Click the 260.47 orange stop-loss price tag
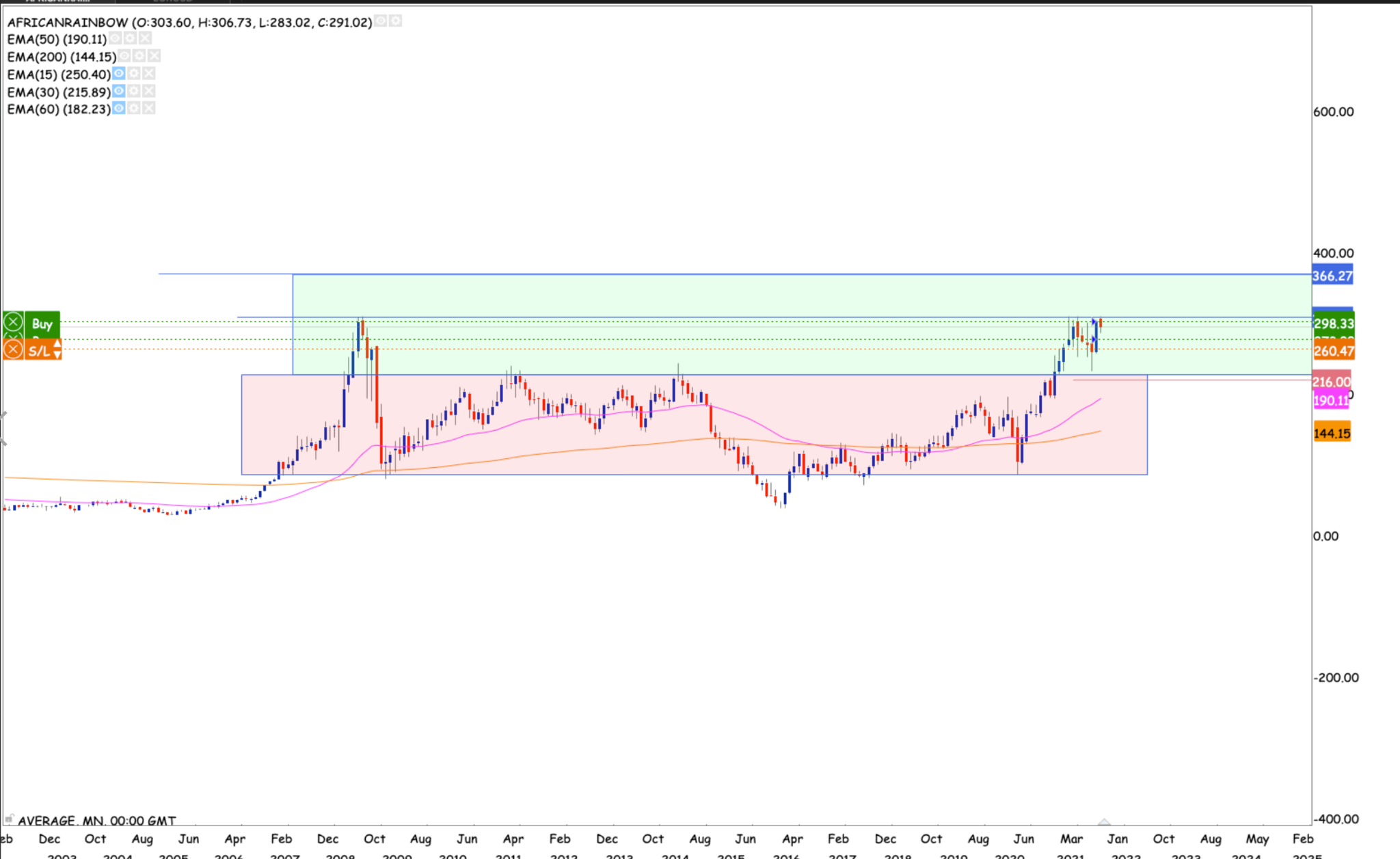The image size is (1400, 859). (1332, 352)
